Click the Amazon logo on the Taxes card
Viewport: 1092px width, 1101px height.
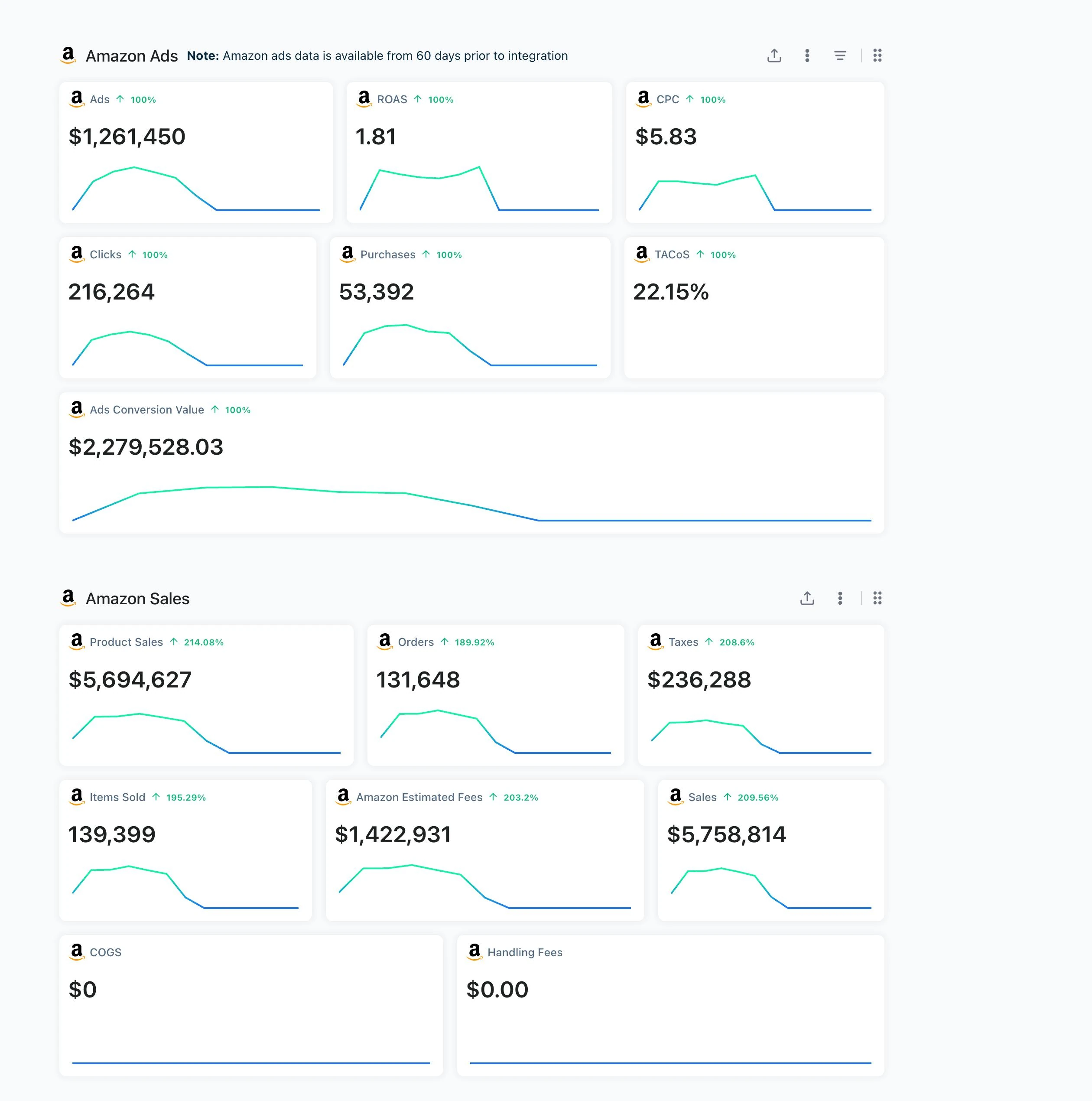pyautogui.click(x=656, y=641)
